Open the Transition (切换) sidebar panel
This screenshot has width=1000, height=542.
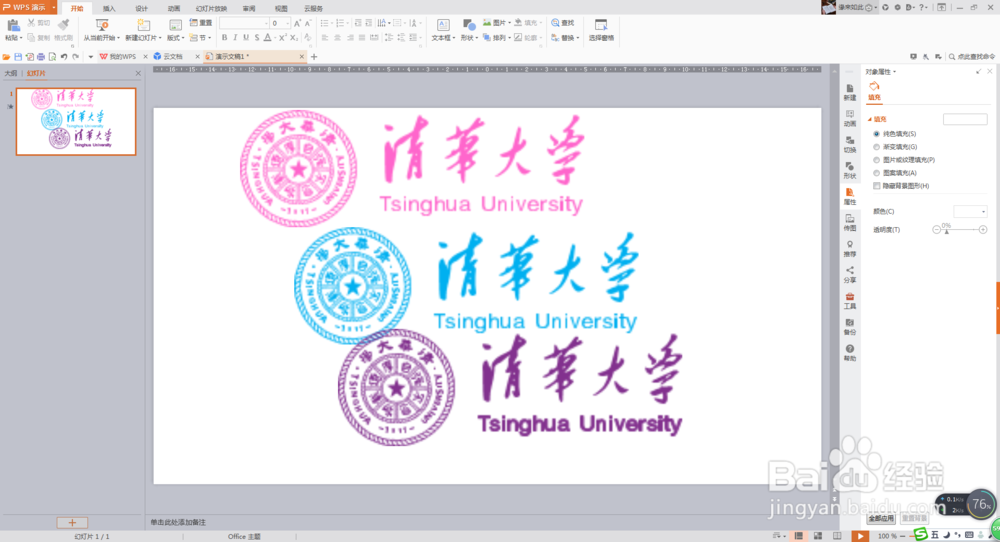pyautogui.click(x=849, y=145)
